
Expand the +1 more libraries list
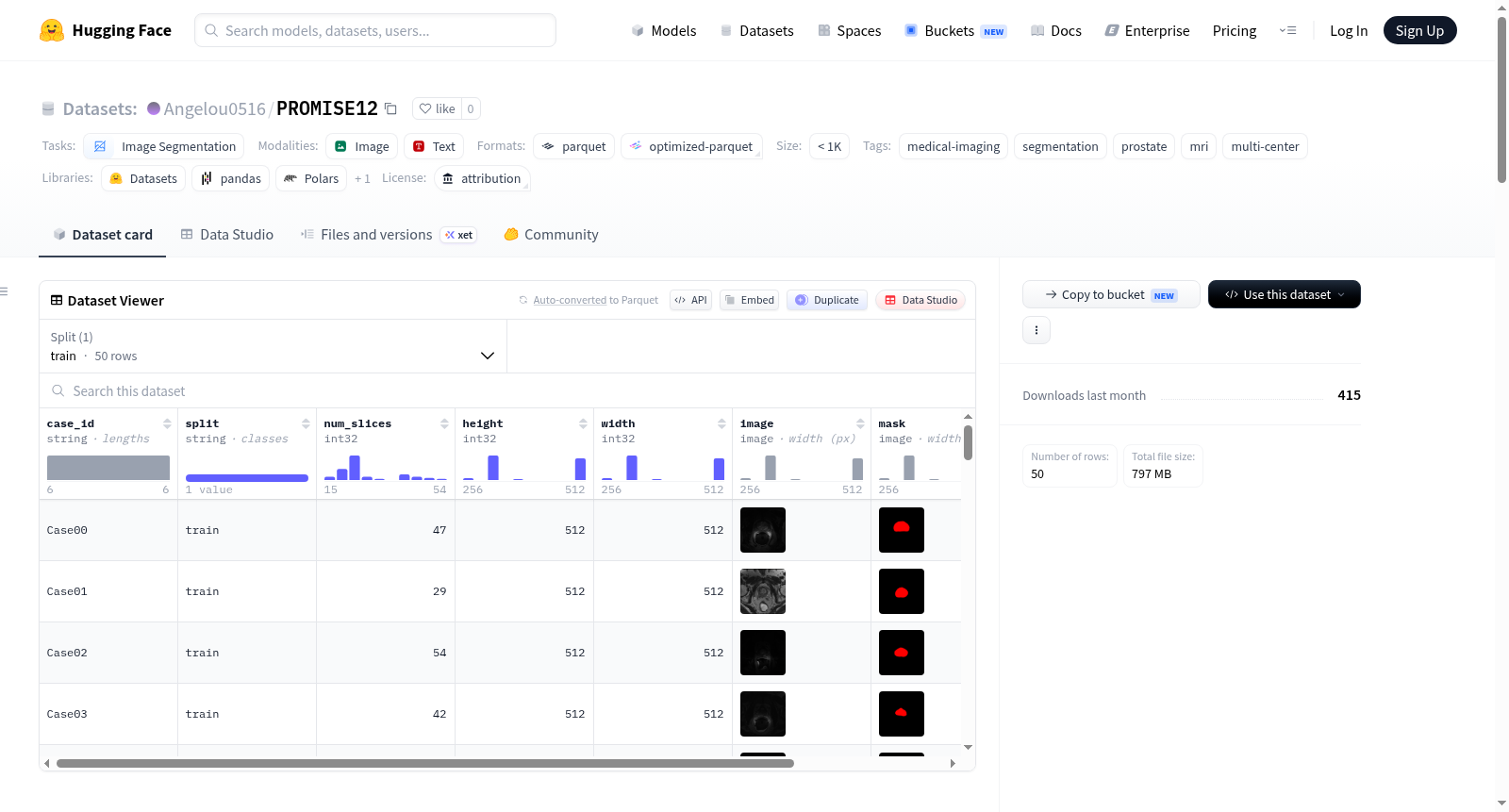[362, 178]
